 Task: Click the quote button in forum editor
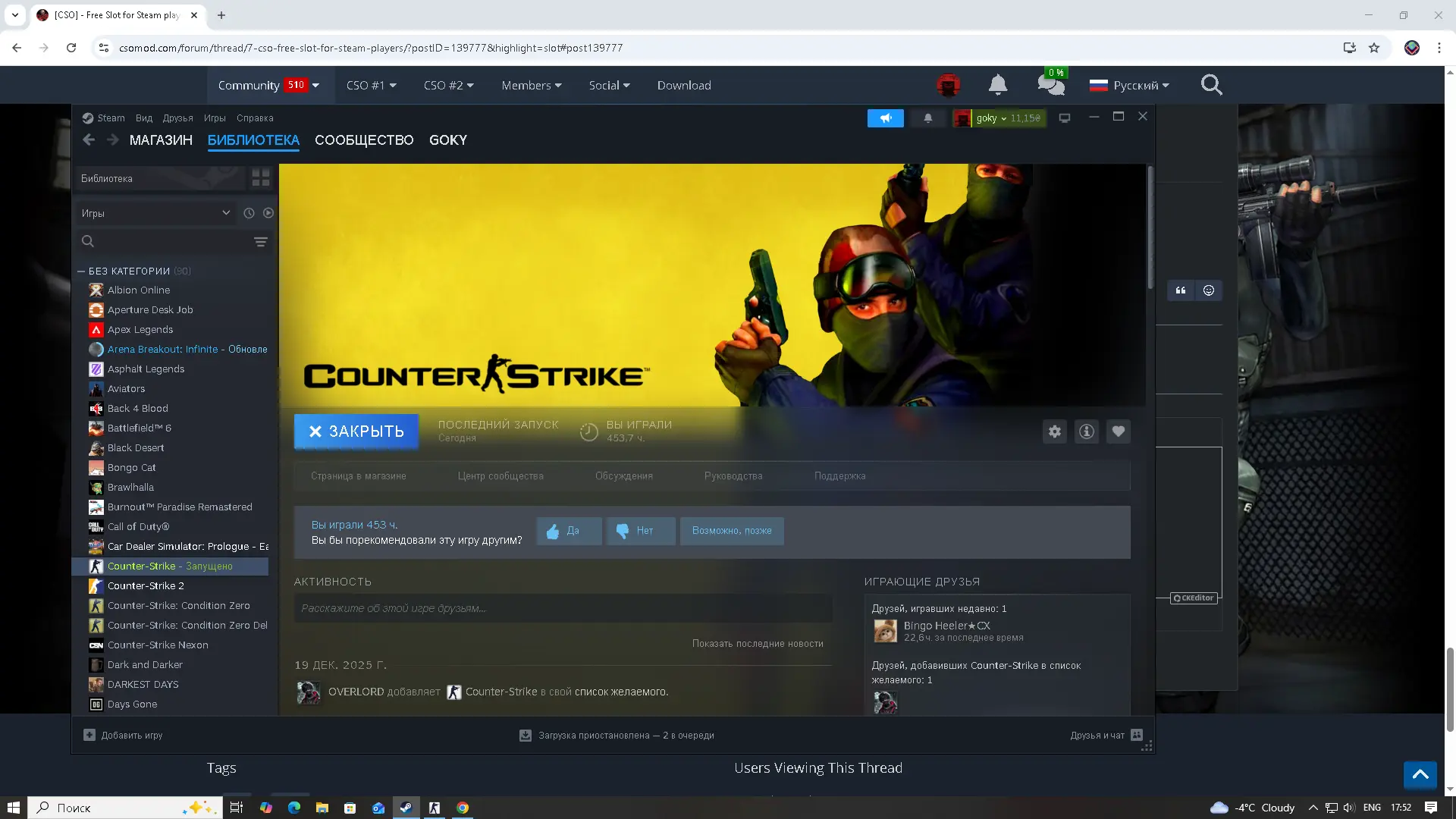(x=1181, y=290)
